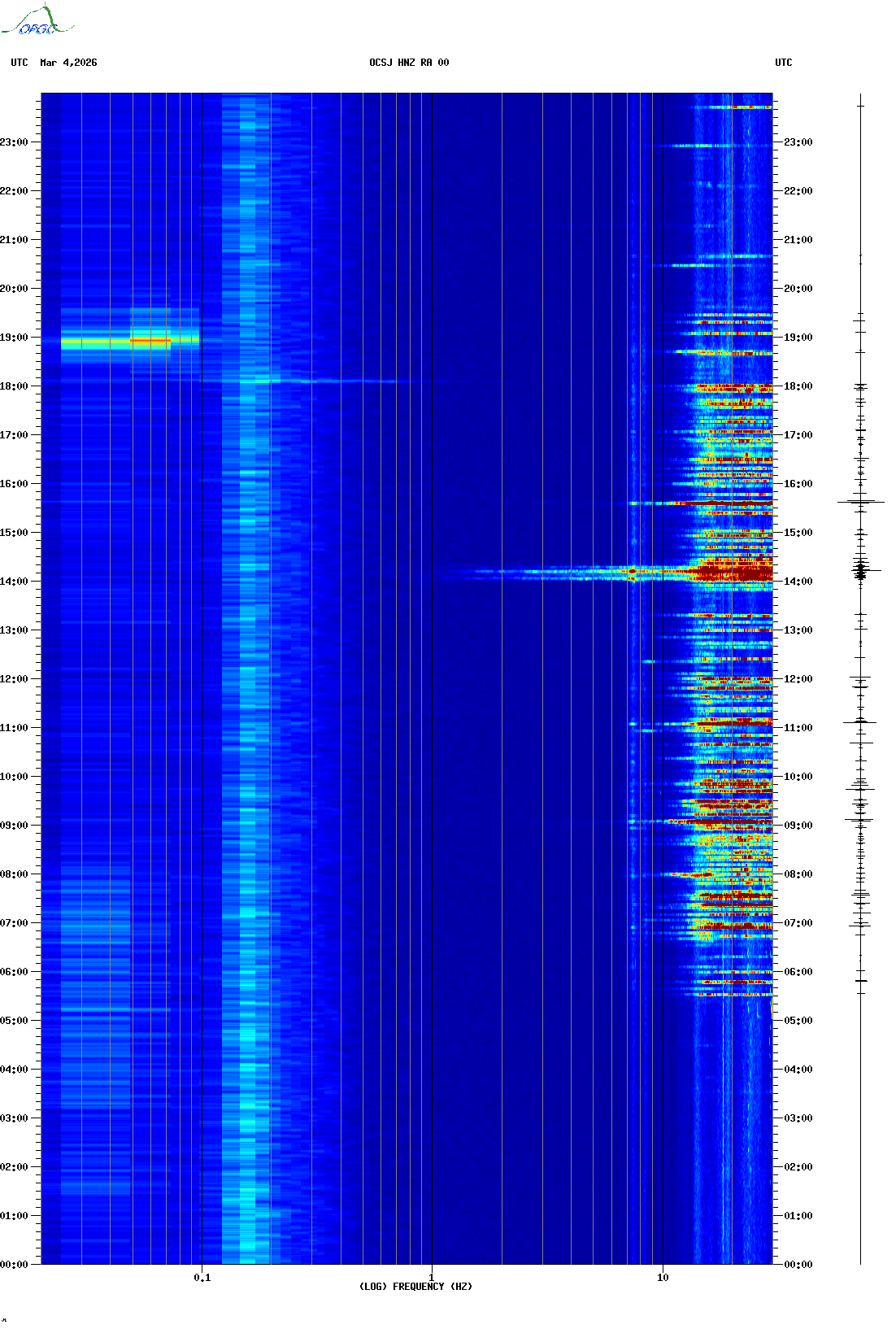Viewport: 896px width, 1329px height.
Task: Click the 15:00 label on left time axis
Action: [x=14, y=533]
